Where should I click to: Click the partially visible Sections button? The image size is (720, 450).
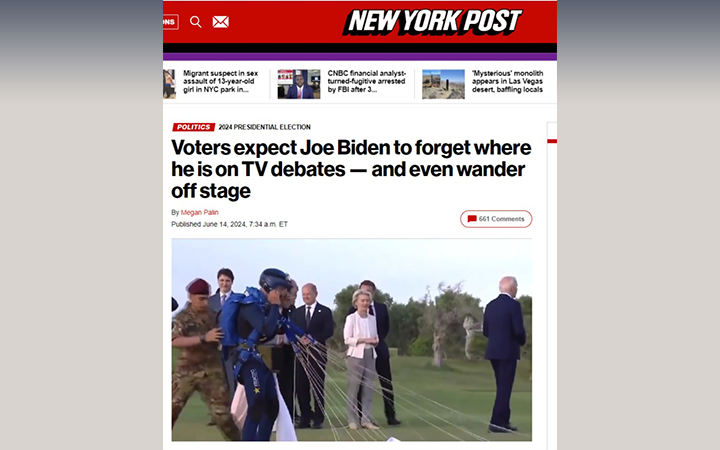[x=170, y=22]
